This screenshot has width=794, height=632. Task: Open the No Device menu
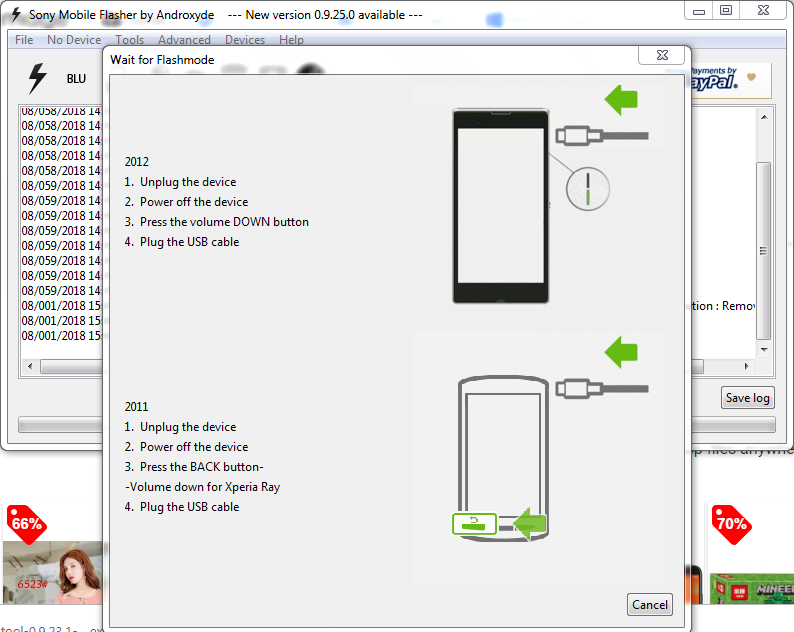pos(74,40)
